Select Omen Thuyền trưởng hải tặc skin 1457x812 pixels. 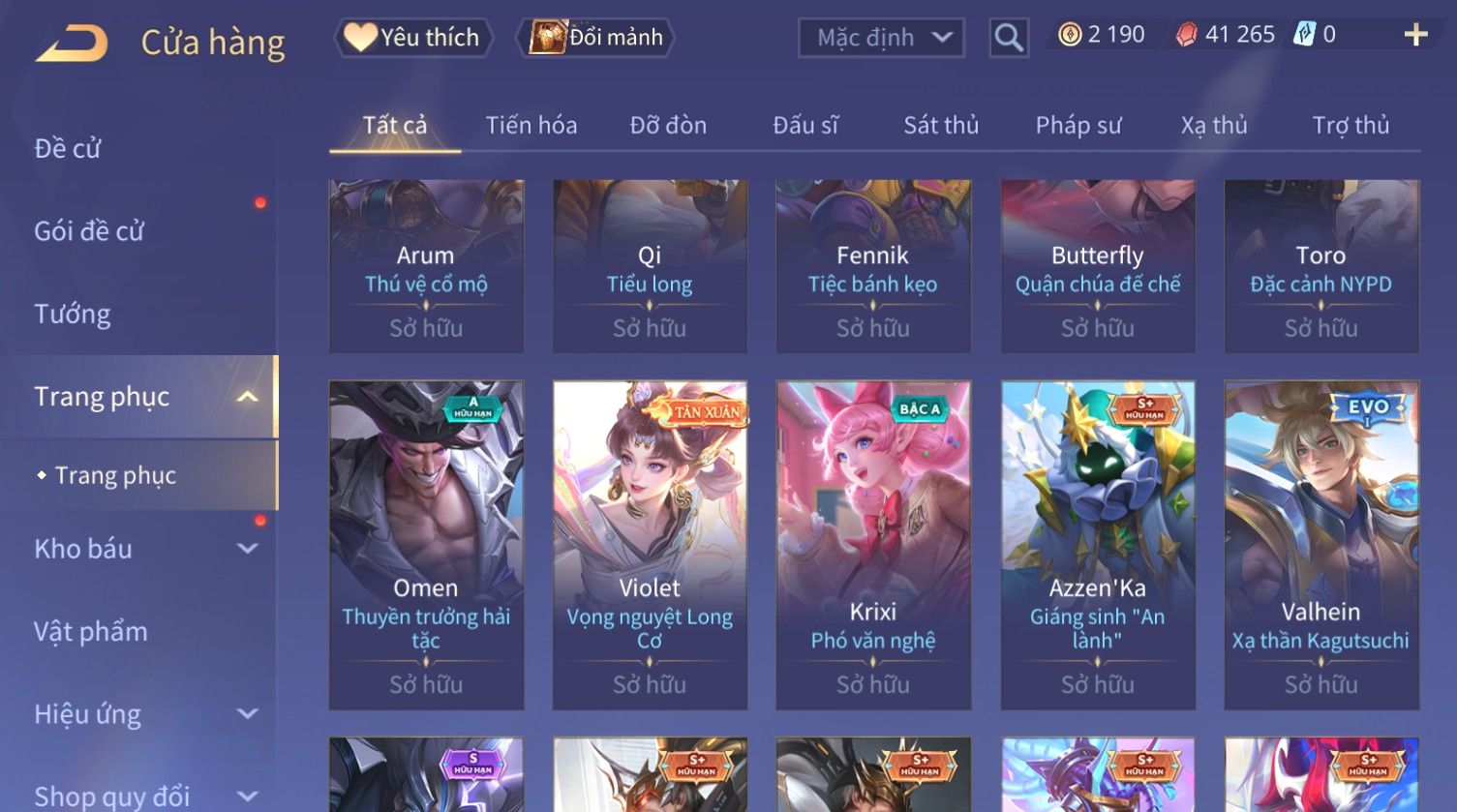pyautogui.click(x=426, y=545)
